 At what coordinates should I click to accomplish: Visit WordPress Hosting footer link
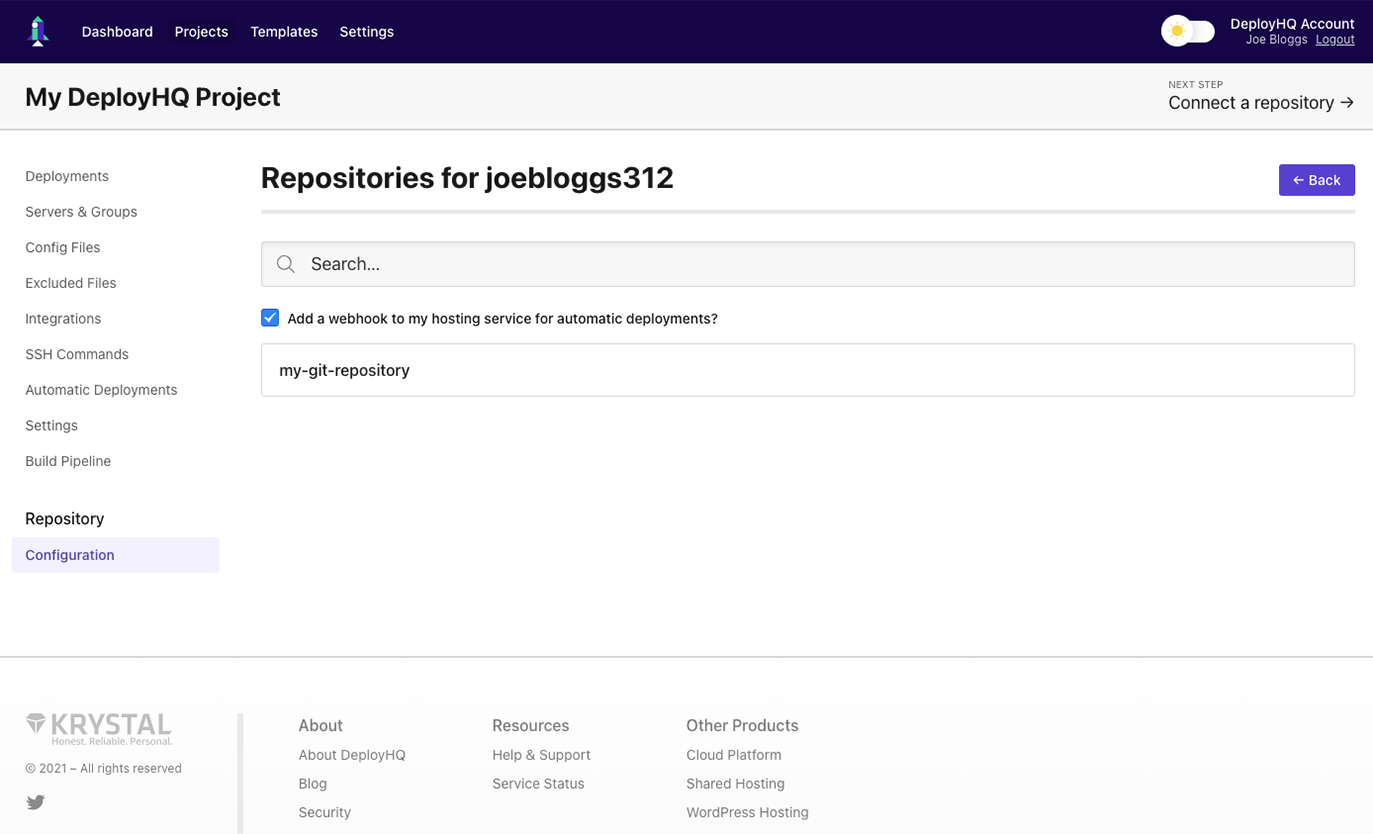tap(747, 812)
